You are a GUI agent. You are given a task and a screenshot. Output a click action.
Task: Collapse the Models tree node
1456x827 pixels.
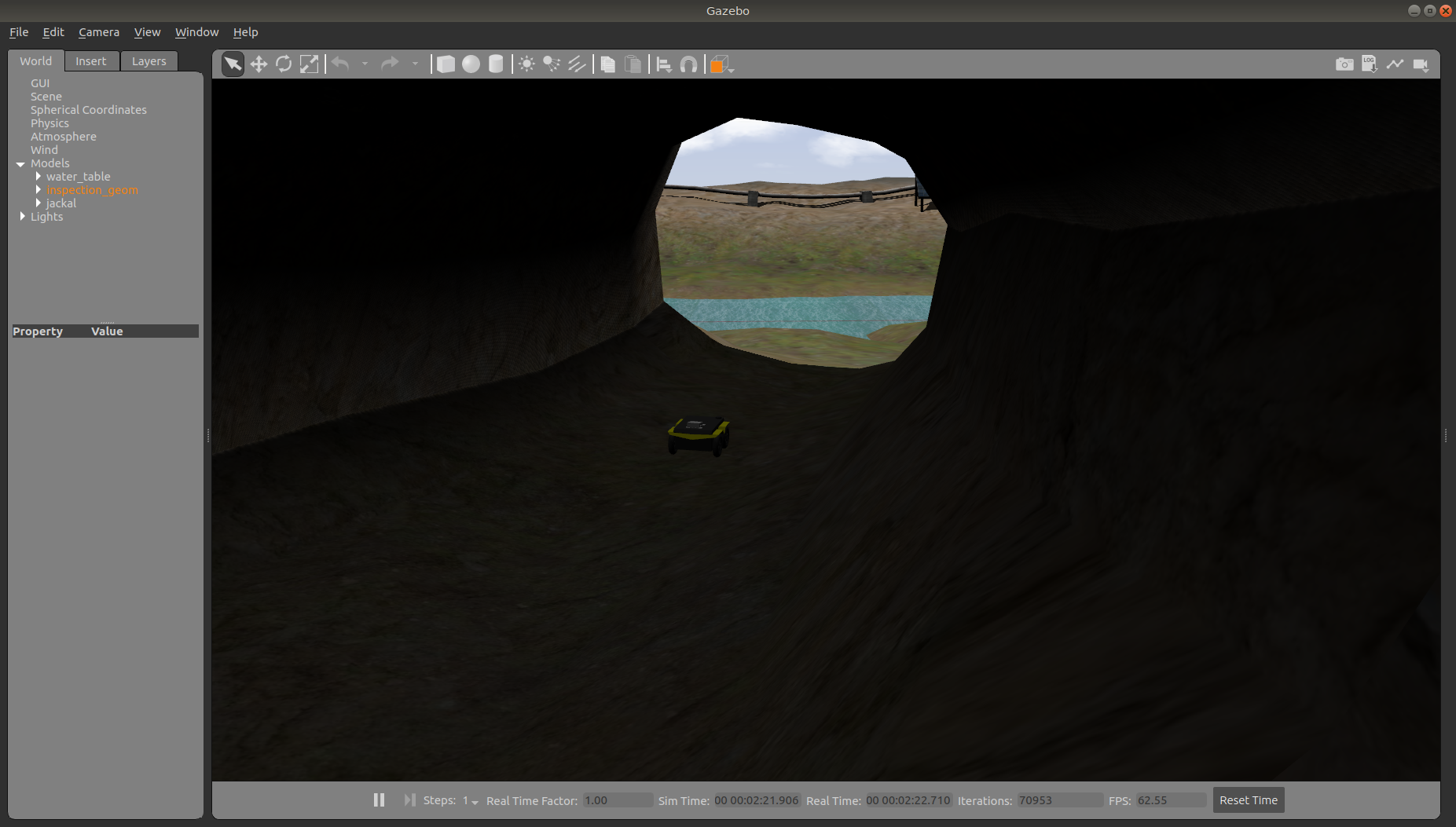[21, 163]
